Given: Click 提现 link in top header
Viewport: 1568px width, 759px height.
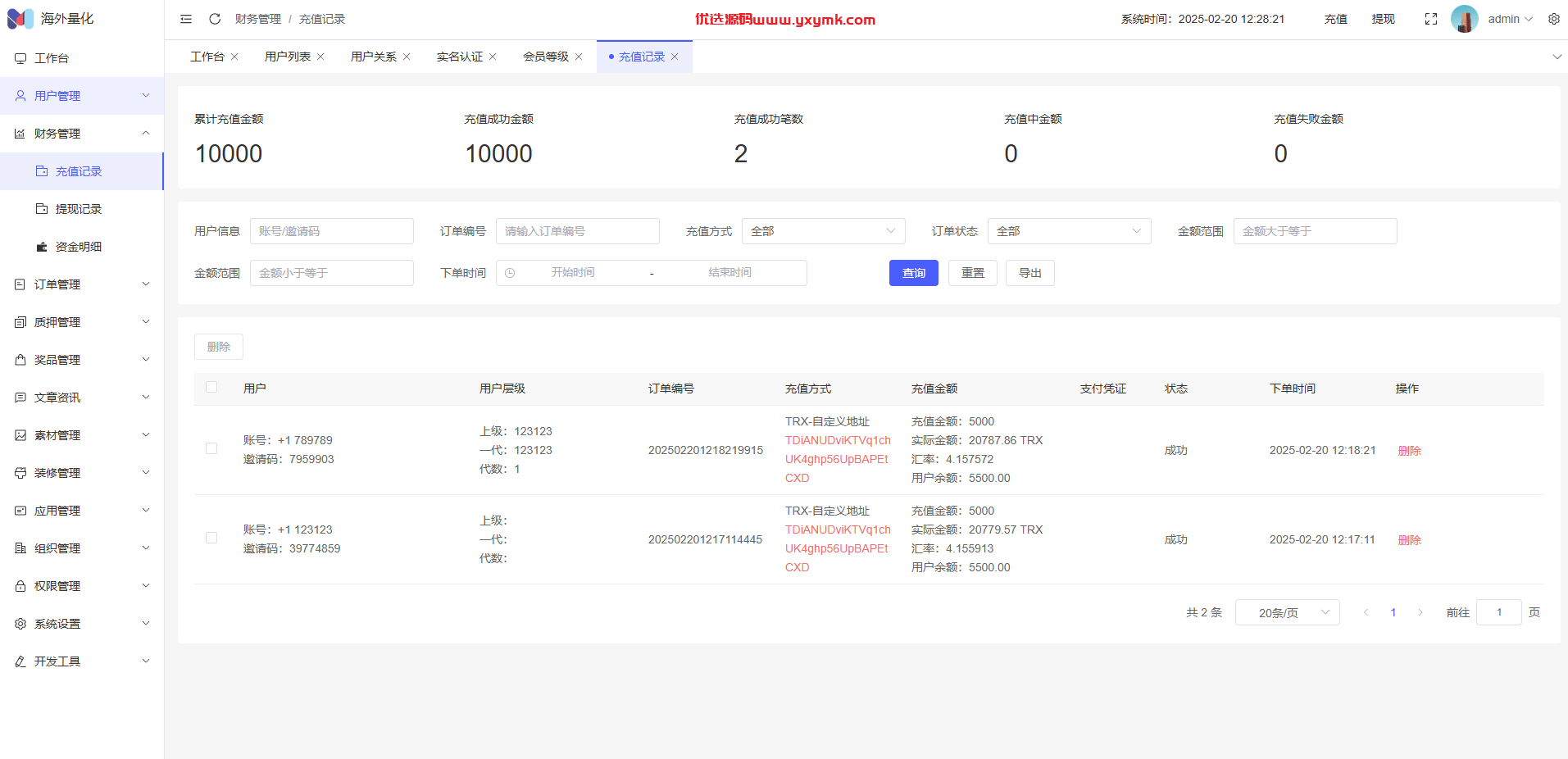Looking at the screenshot, I should pyautogui.click(x=1384, y=19).
